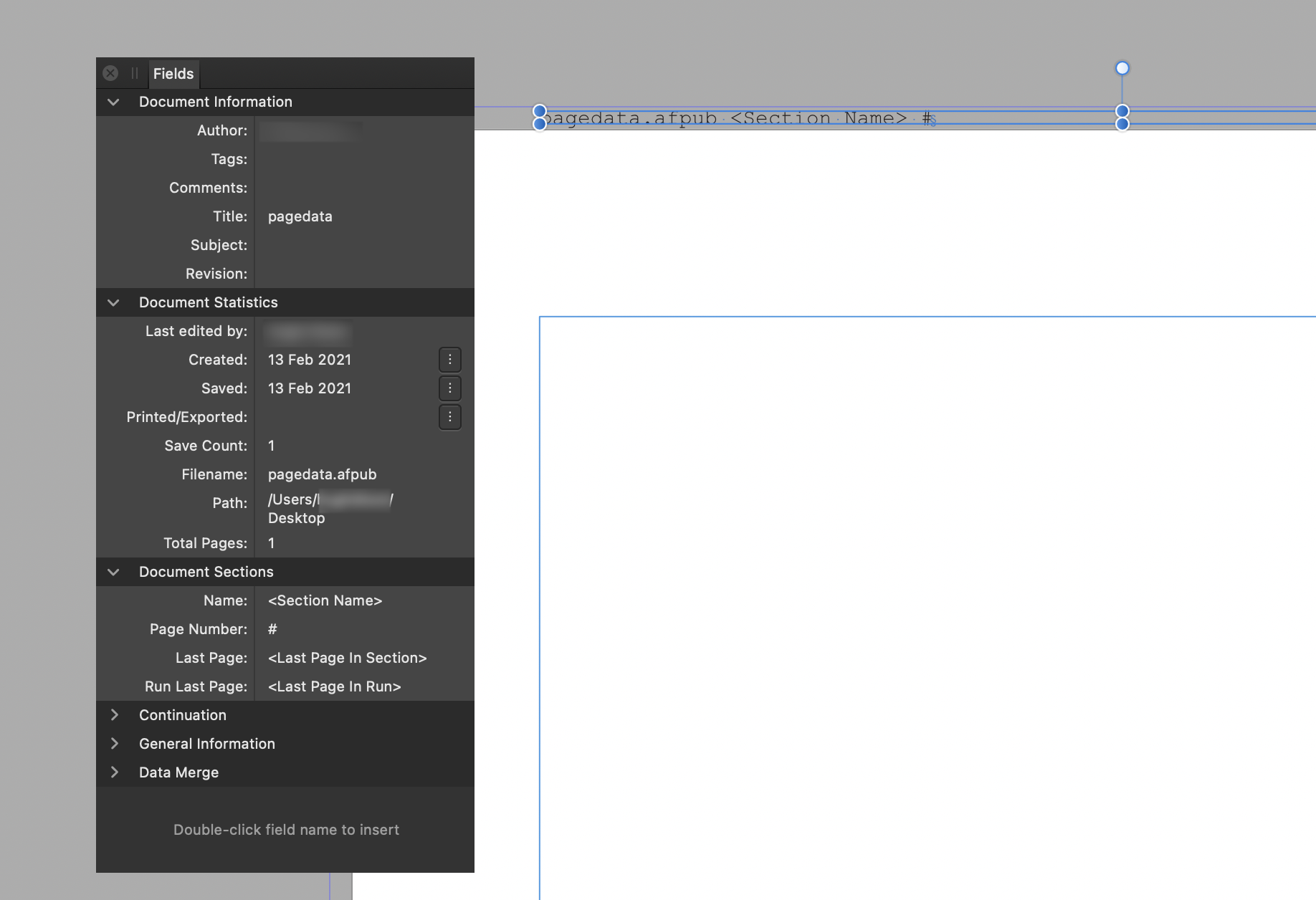
Task: Click the Title field label
Action: point(230,216)
